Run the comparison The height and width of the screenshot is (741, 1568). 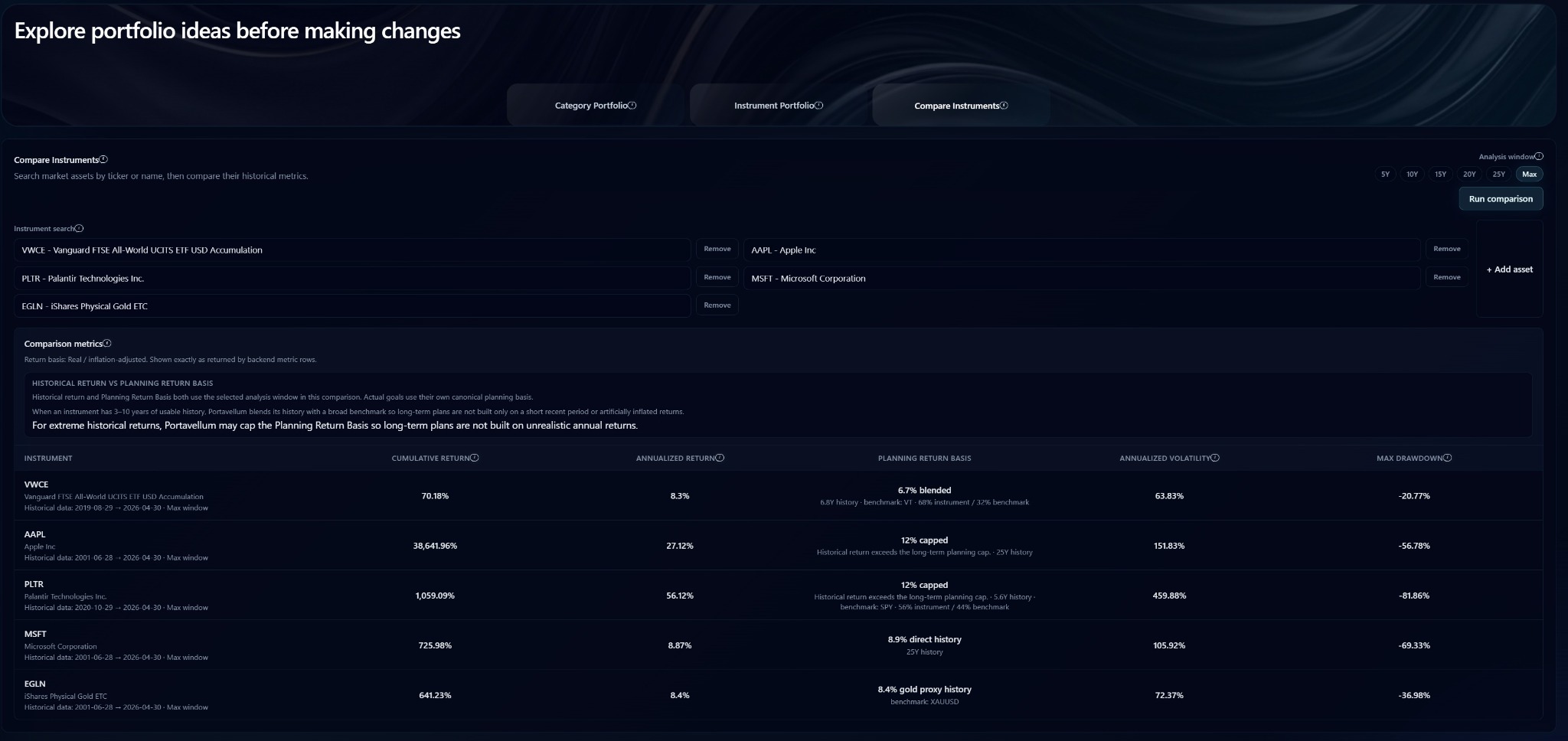click(1501, 199)
